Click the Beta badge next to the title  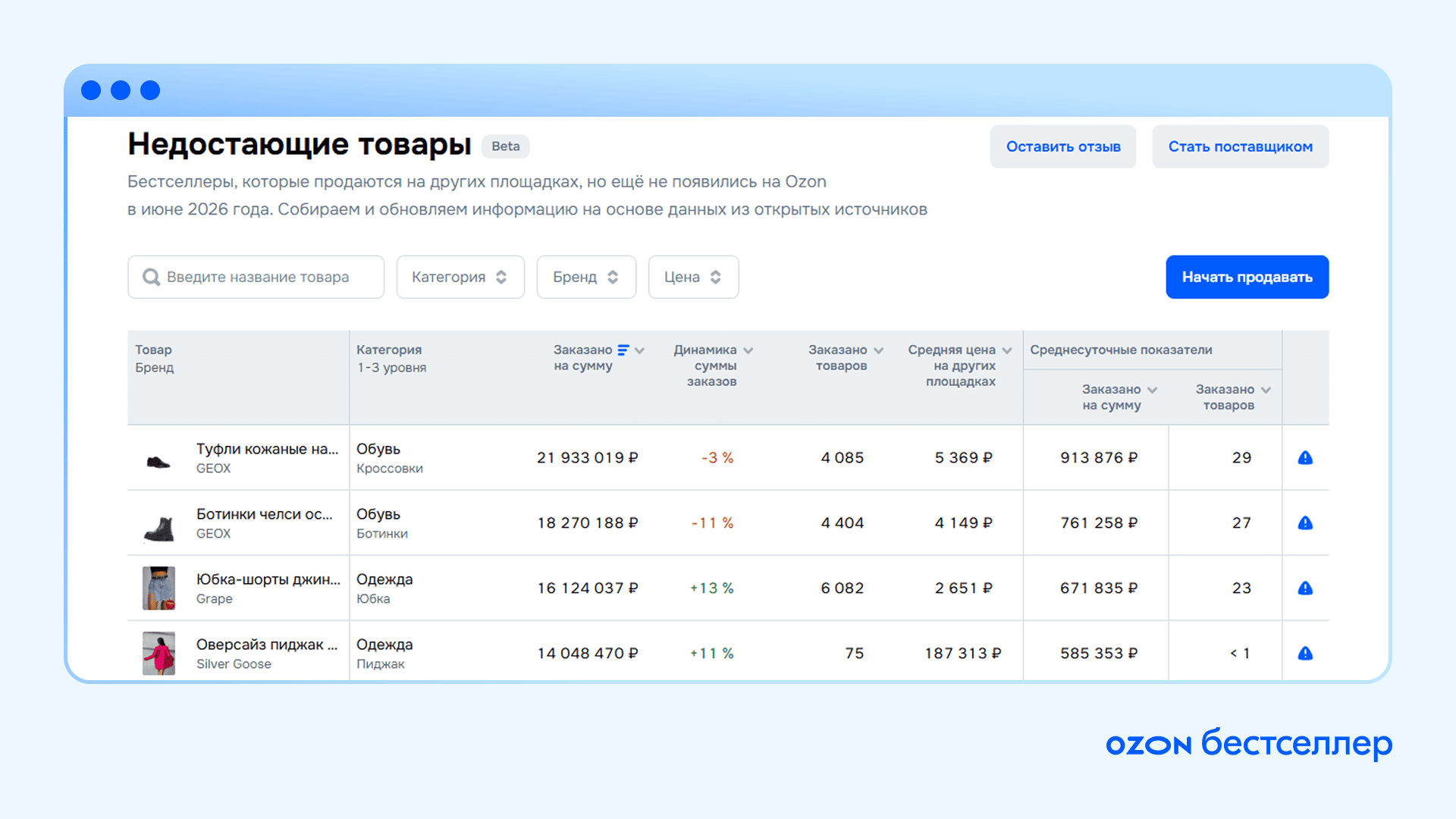[506, 146]
